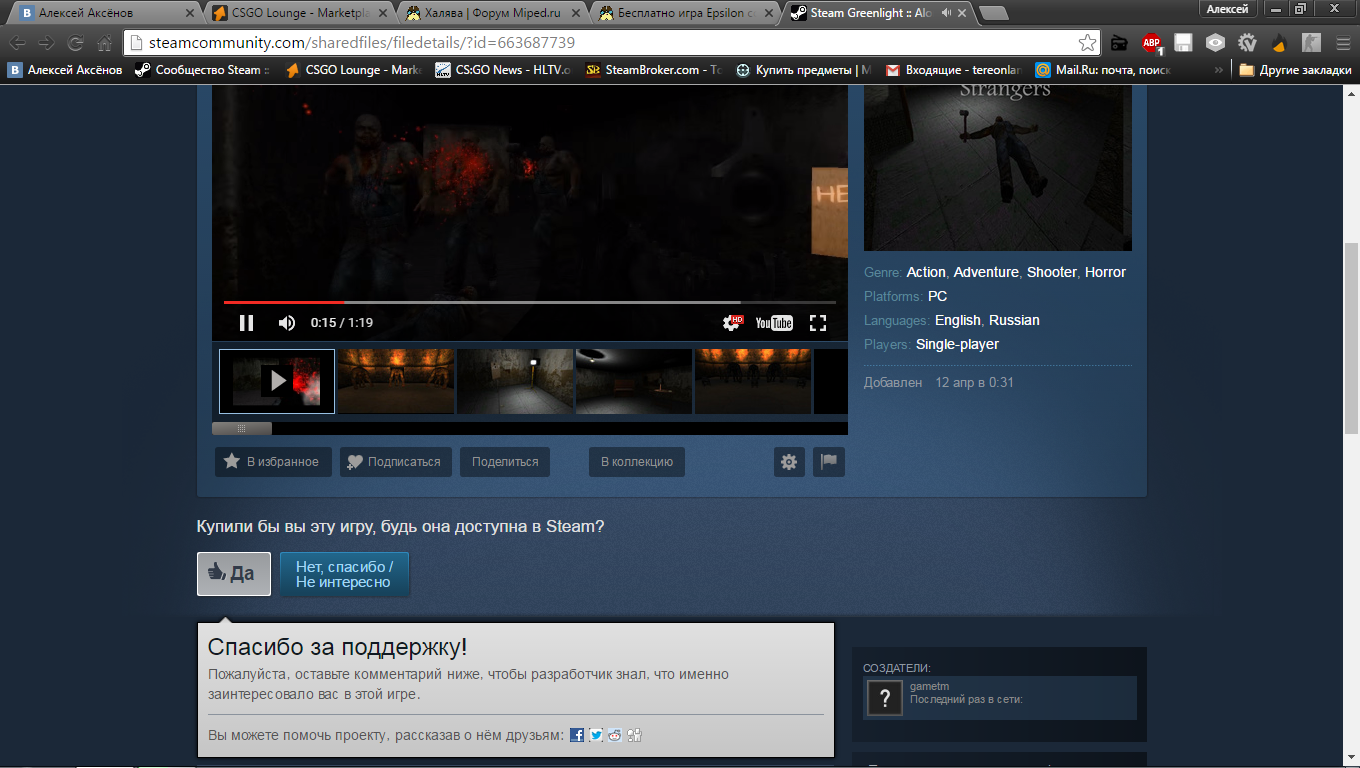This screenshot has width=1360, height=768.
Task: Click the thumbnail strip scrollbar handle
Action: [x=241, y=428]
